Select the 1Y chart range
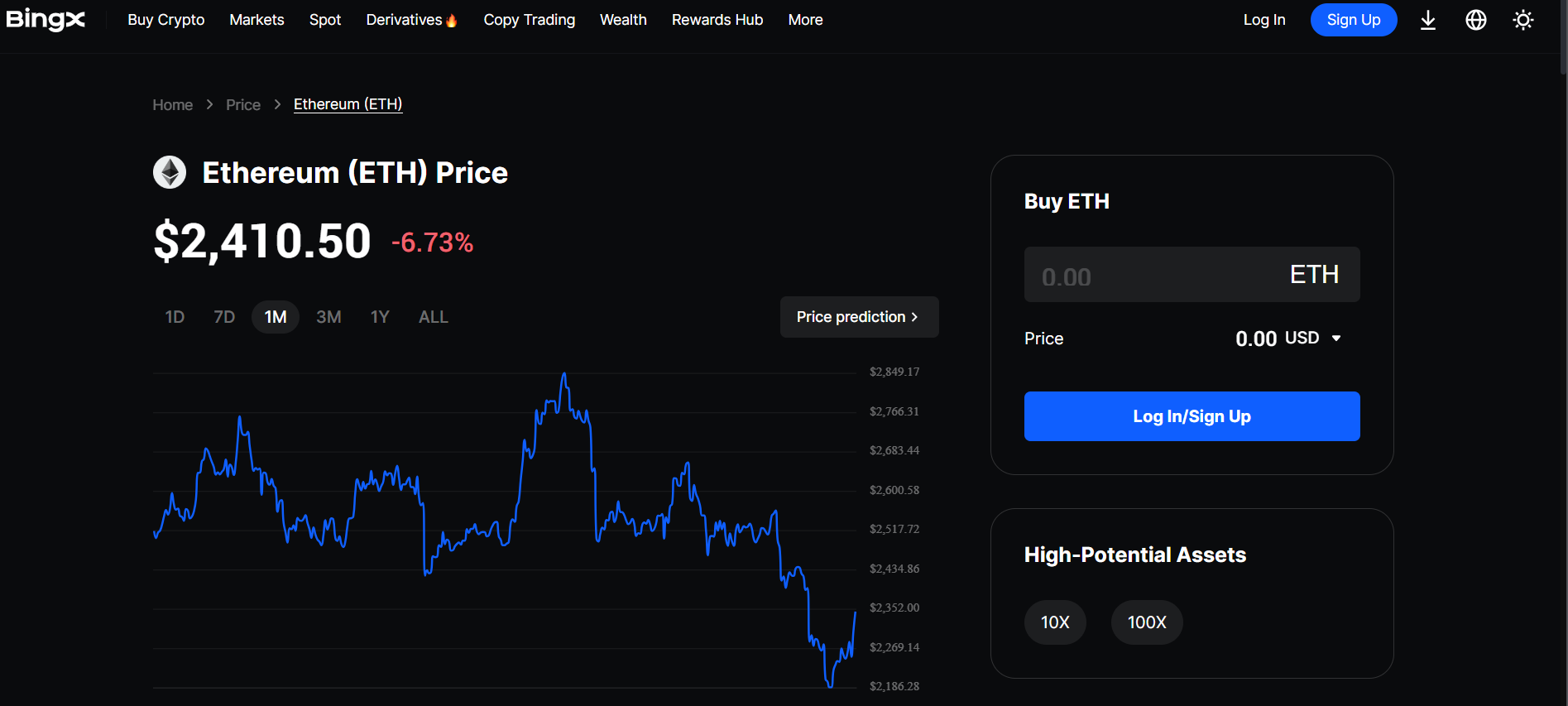 pyautogui.click(x=380, y=317)
